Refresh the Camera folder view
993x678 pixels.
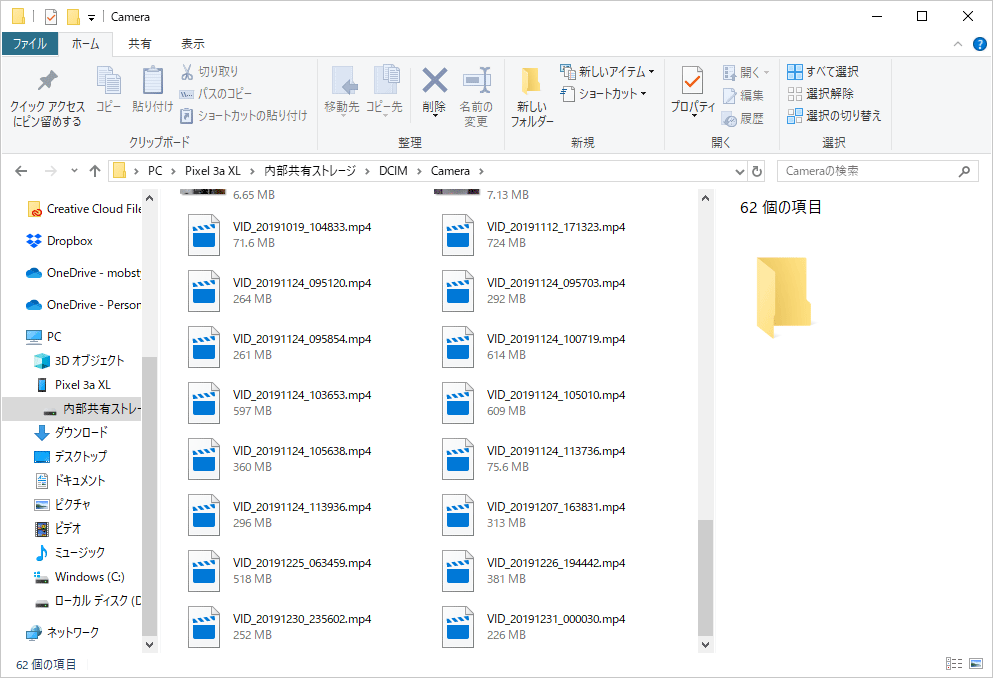tap(757, 171)
